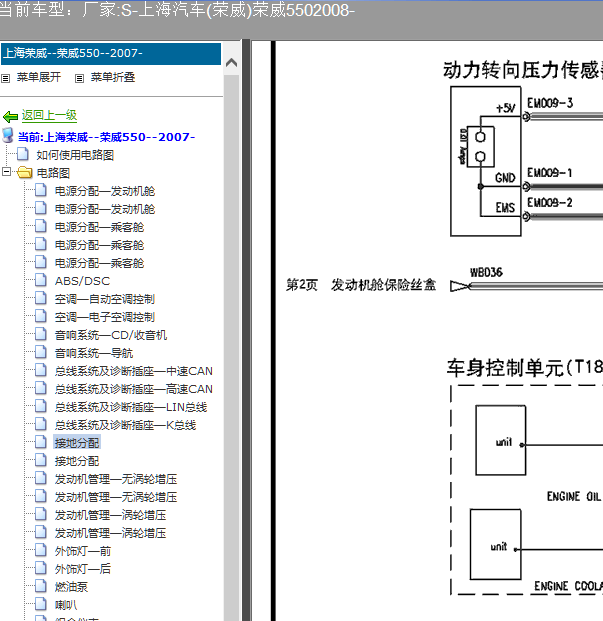Click the 动力转向压力传感器 diagram title
The image size is (603, 621).
tap(523, 70)
